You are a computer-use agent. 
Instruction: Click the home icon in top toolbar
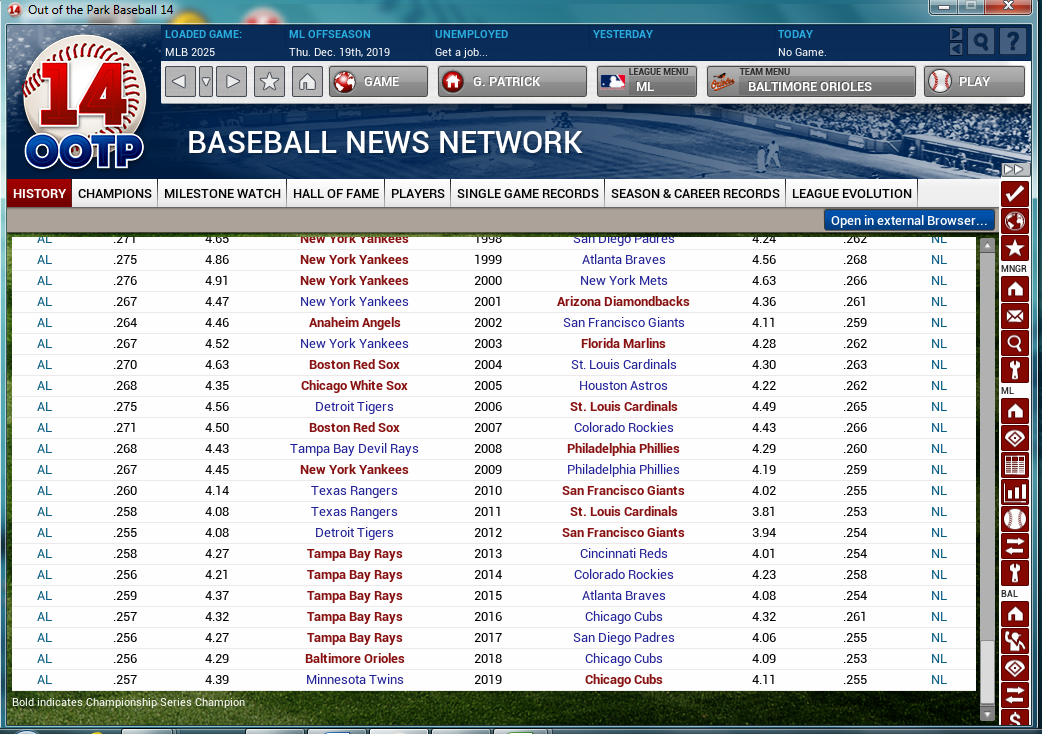(308, 82)
